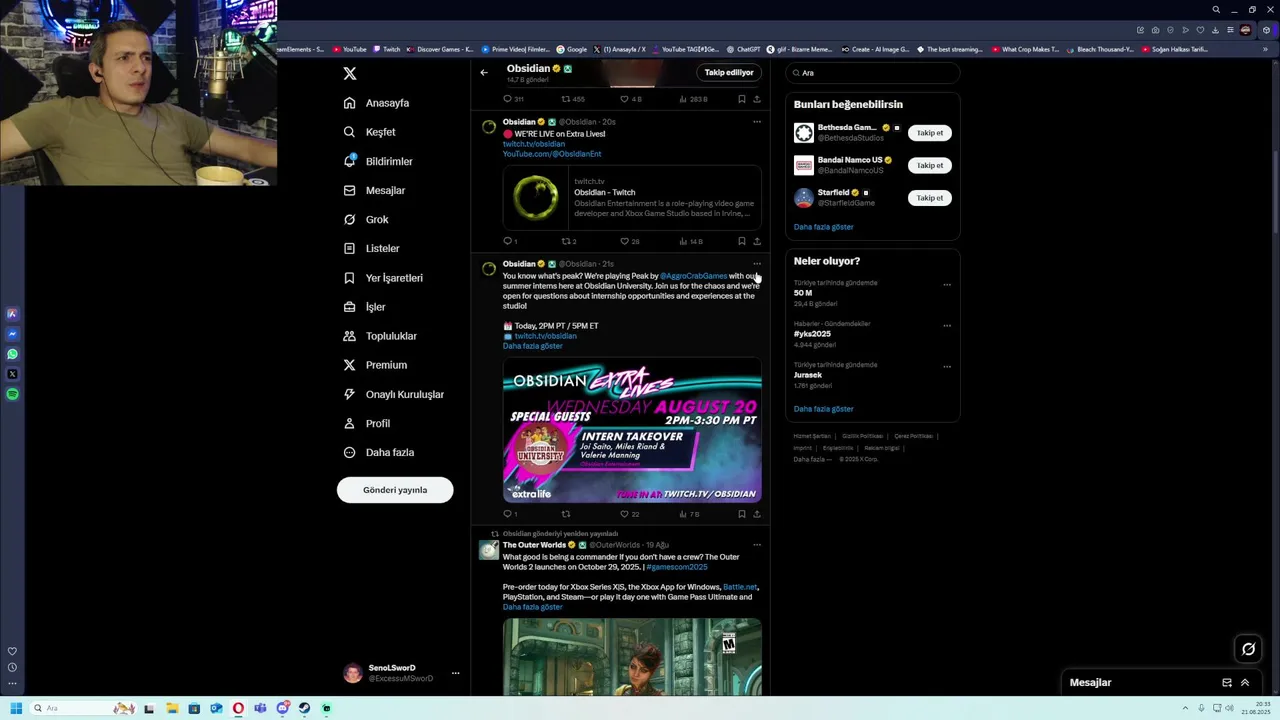This screenshot has width=1280, height=720.
Task: Repost the intern takeover post
Action: [x=566, y=514]
